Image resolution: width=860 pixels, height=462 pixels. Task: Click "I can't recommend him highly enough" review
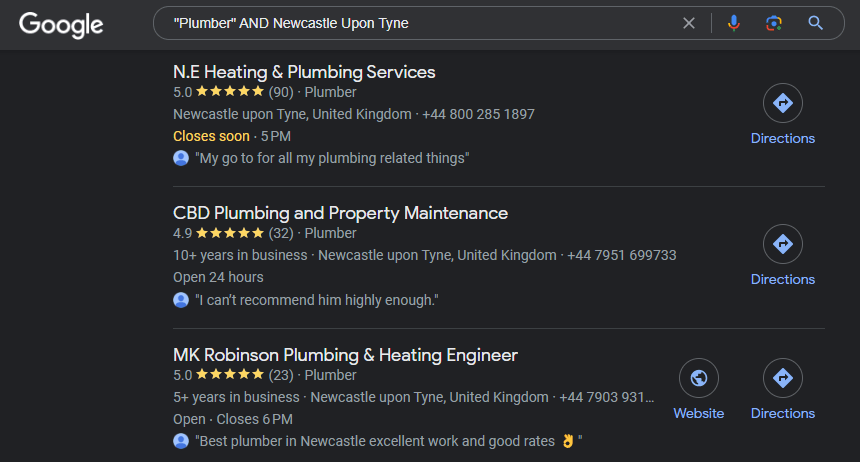pyautogui.click(x=316, y=300)
